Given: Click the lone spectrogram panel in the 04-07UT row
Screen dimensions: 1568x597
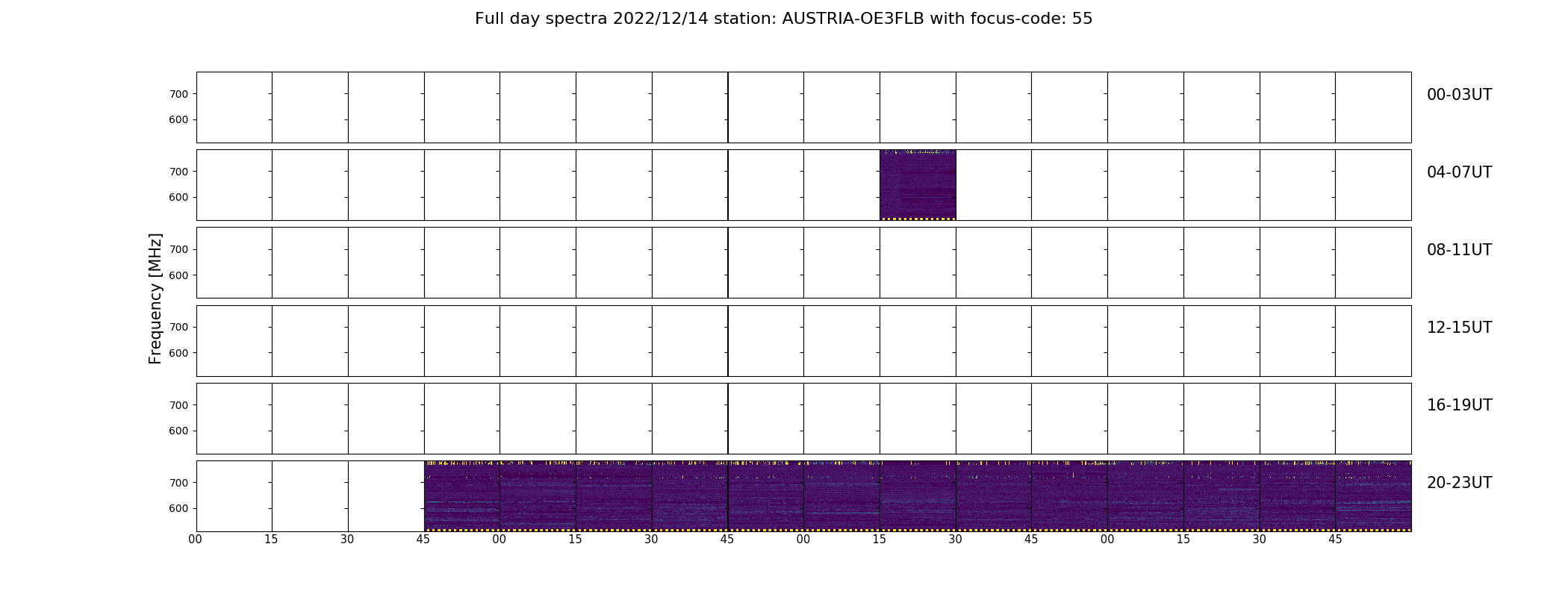Looking at the screenshot, I should coord(918,185).
